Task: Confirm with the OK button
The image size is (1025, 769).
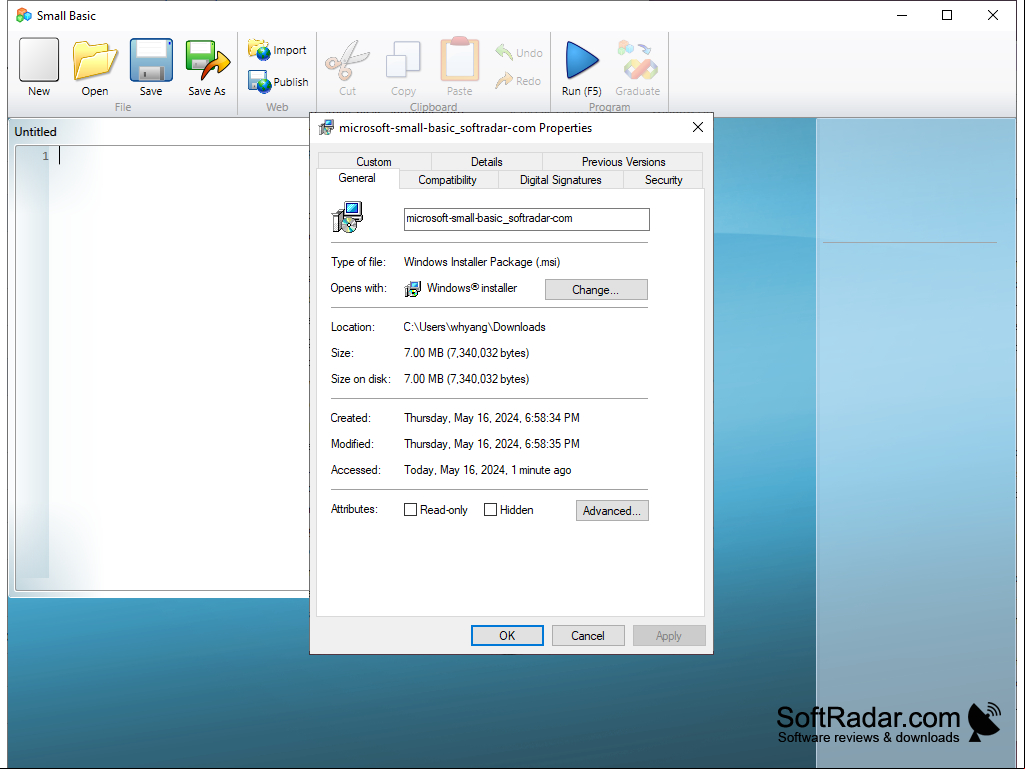Action: coord(507,636)
